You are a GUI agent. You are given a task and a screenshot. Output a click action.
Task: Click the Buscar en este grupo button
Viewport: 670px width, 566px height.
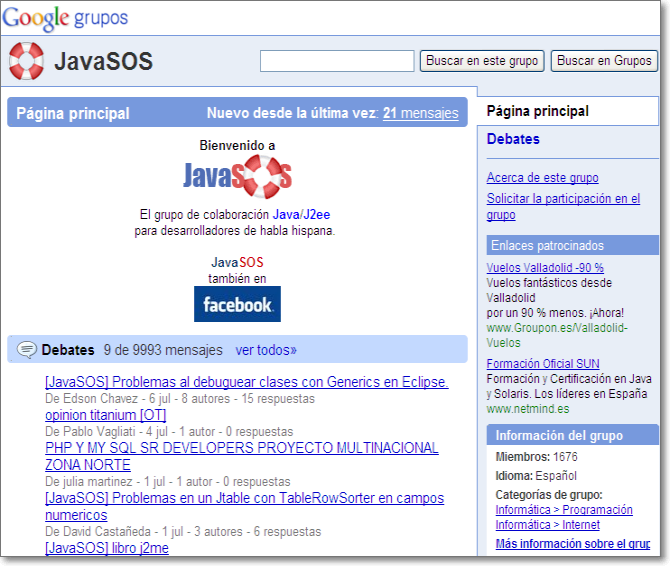coord(482,61)
